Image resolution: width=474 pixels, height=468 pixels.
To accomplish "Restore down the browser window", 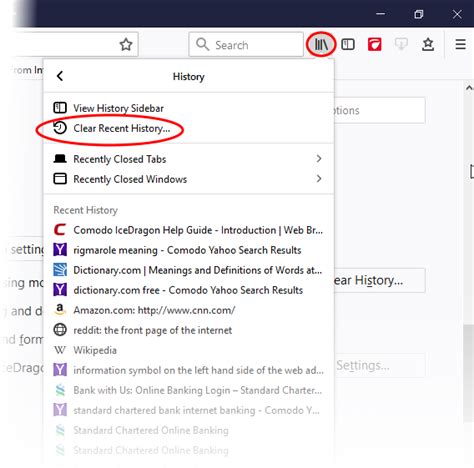I will 419,14.
